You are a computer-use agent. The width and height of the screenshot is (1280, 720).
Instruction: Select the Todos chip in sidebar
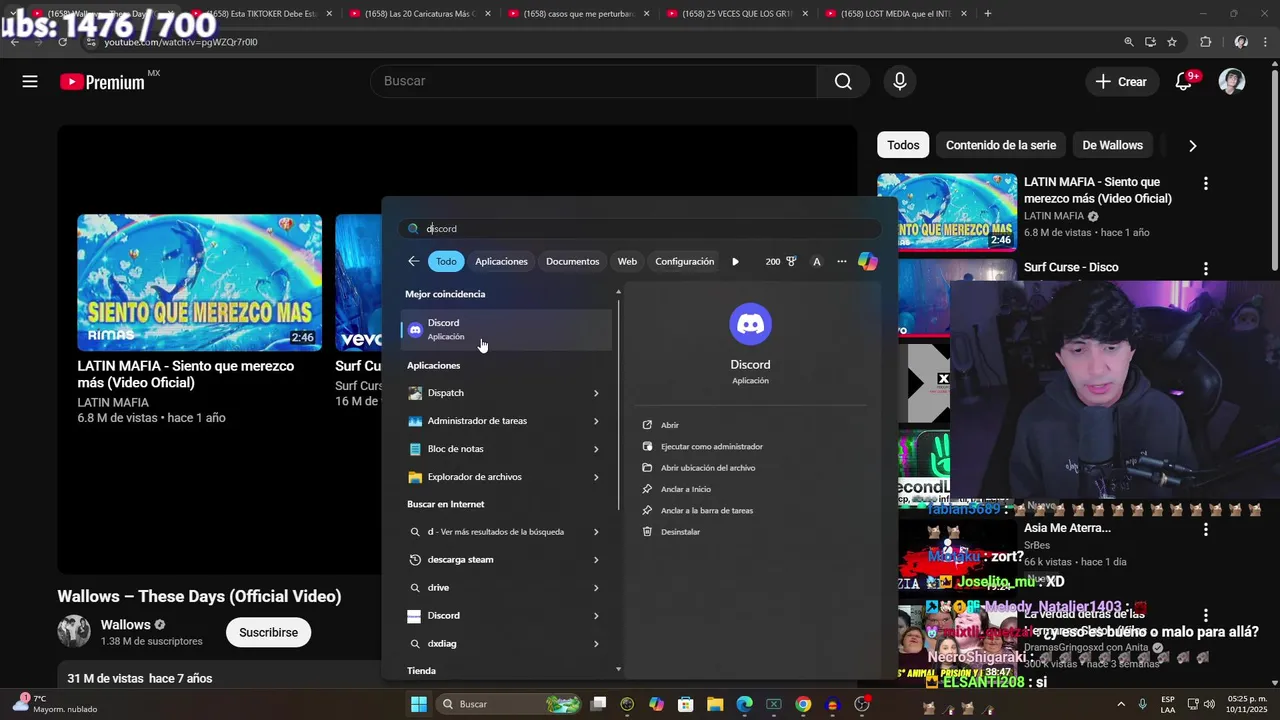pyautogui.click(x=903, y=145)
